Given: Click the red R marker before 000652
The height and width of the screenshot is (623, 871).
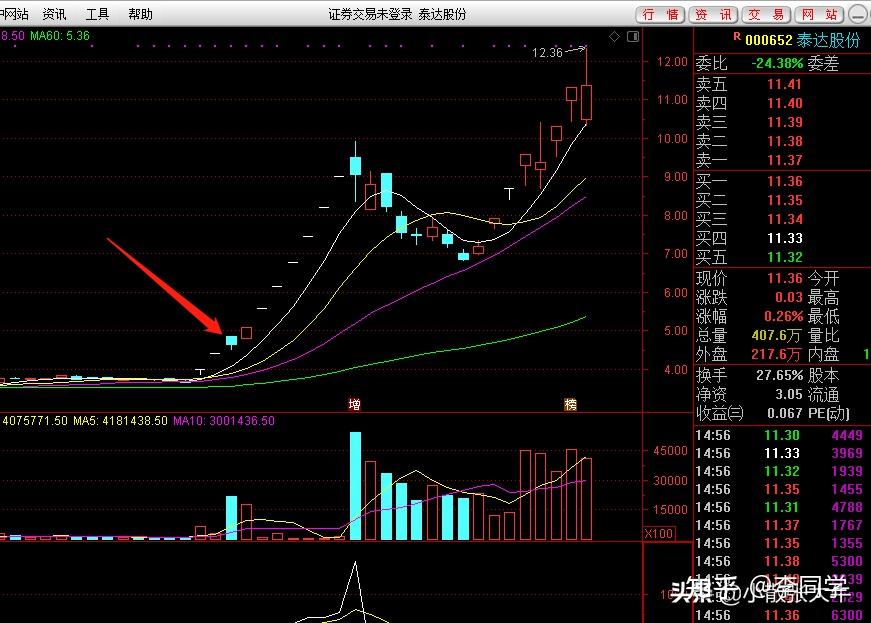Looking at the screenshot, I should pos(737,37).
